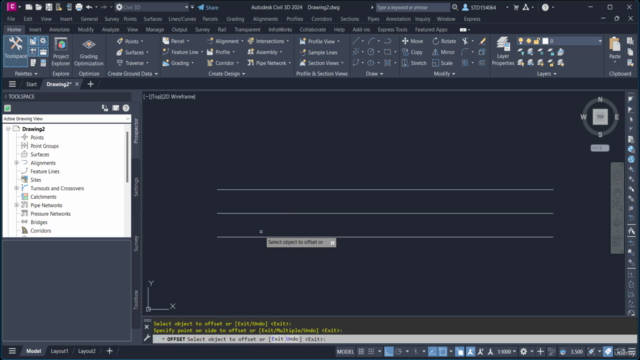
Task: Toggle the layer lock icon in layer dropdown
Action: pos(537,41)
